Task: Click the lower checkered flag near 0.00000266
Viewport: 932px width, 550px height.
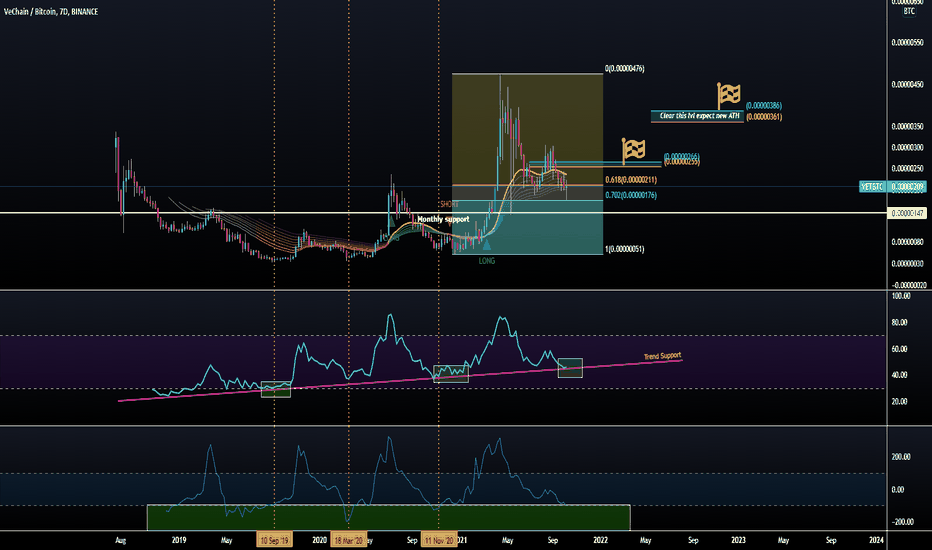Action: (633, 150)
